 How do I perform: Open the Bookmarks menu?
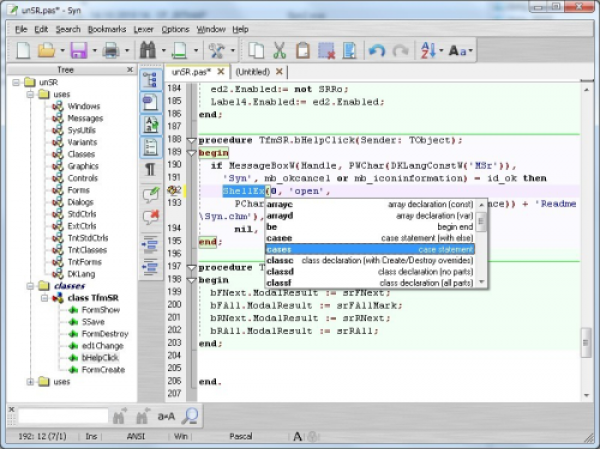pos(107,29)
